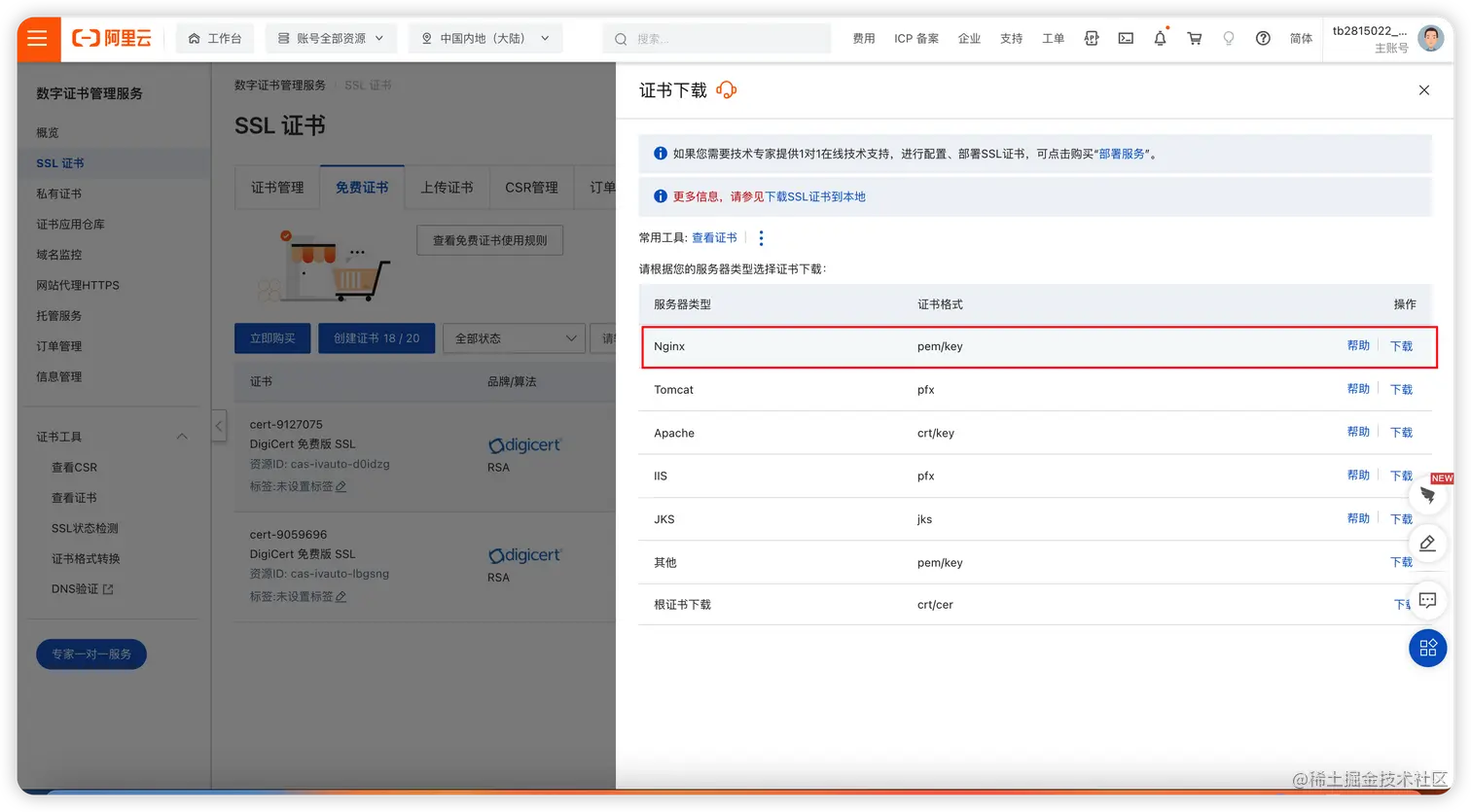Click the Aliyun logo
The height and width of the screenshot is (812, 1471).
112,39
